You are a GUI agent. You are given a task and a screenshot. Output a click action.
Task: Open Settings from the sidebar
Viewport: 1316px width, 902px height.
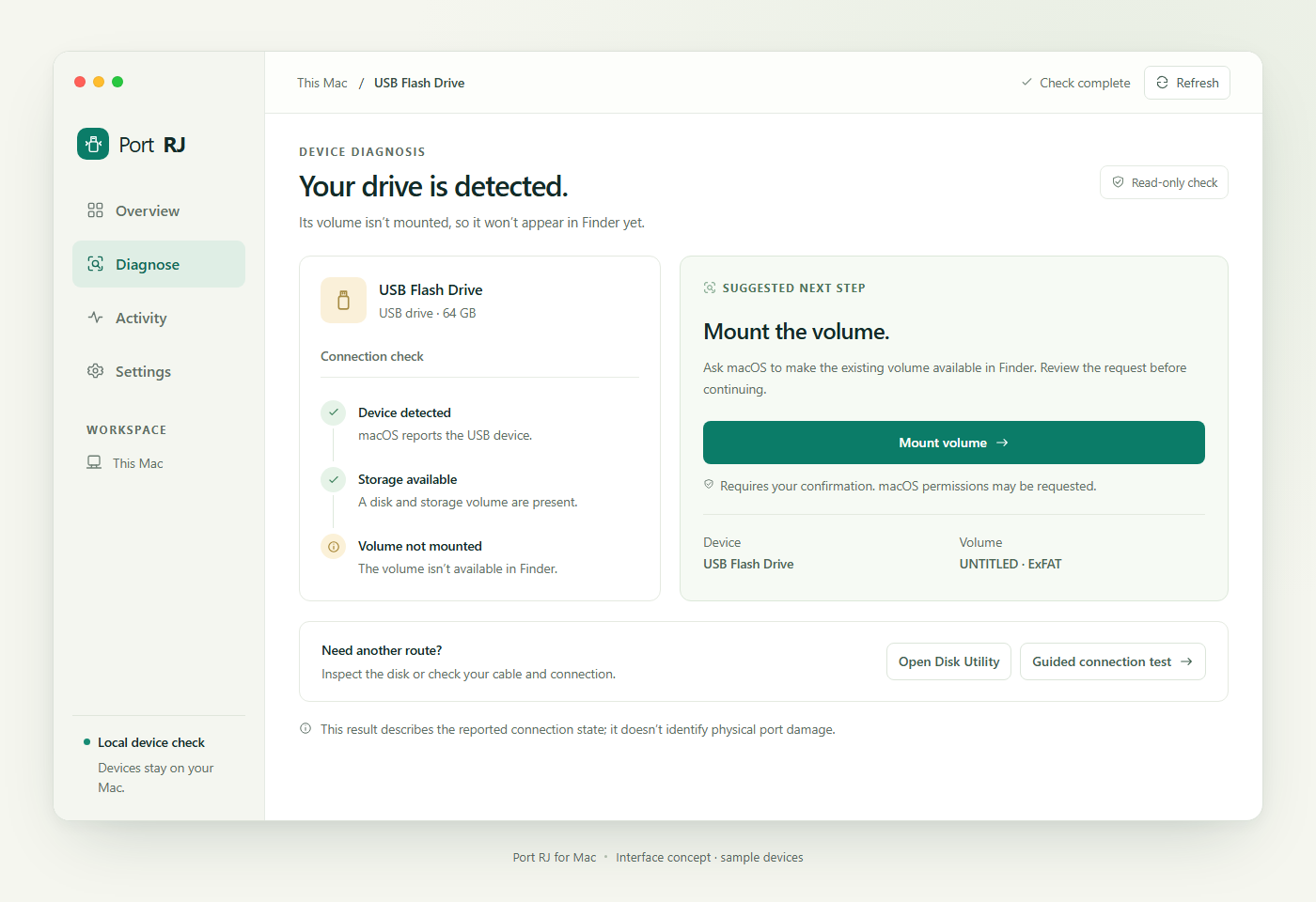click(x=159, y=371)
